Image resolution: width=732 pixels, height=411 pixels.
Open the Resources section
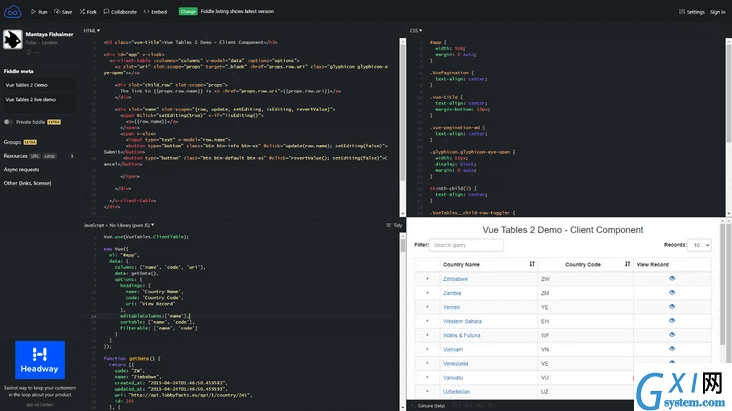click(x=15, y=156)
